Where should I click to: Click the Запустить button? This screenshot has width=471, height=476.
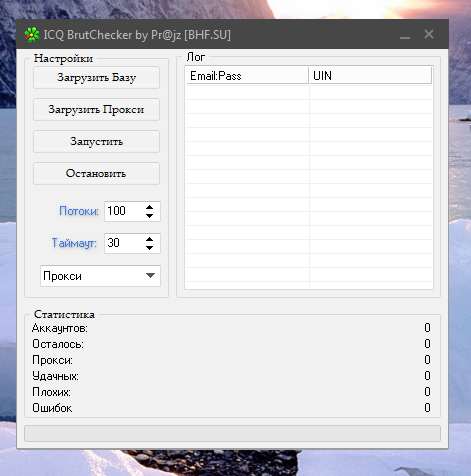pyautogui.click(x=96, y=142)
